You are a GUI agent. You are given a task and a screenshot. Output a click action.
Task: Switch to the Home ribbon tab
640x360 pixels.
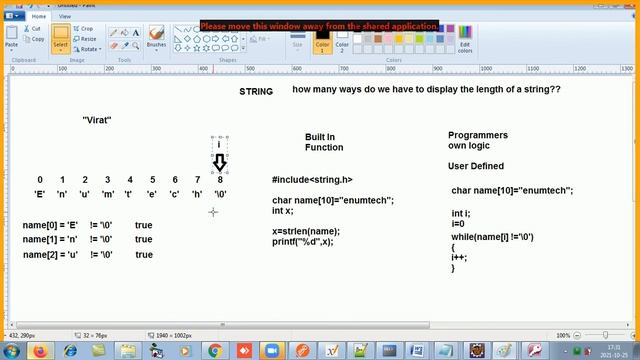click(39, 16)
